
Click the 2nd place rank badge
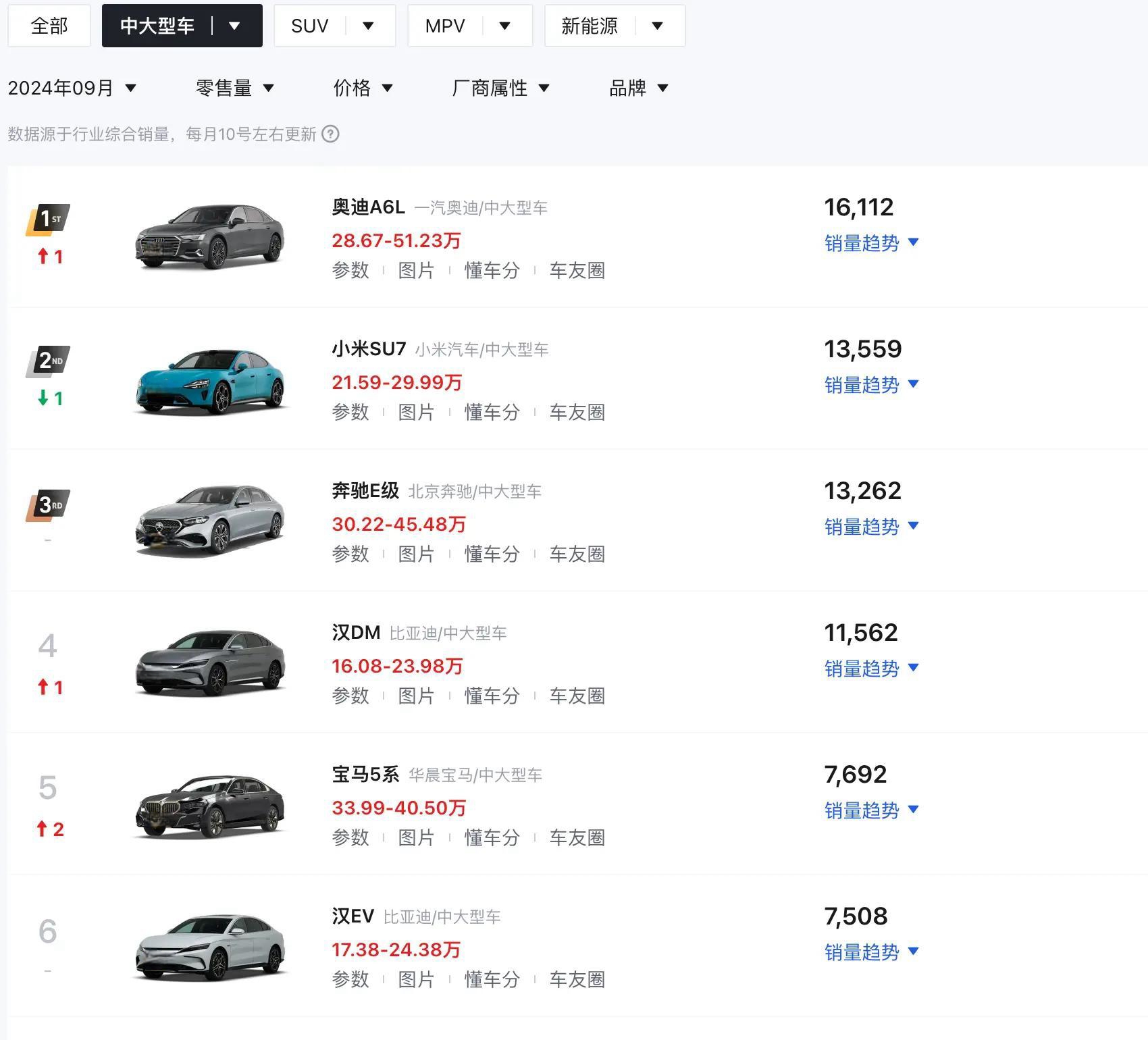tap(48, 361)
